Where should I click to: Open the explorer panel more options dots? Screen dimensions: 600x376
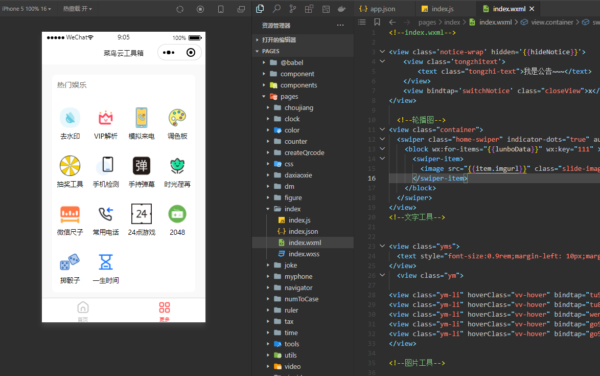click(340, 25)
